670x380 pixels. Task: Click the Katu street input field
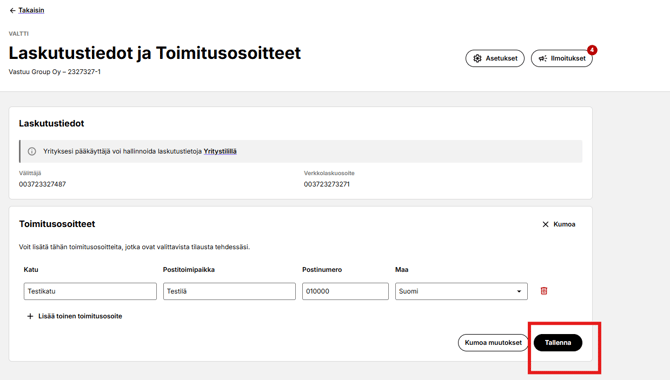[90, 291]
